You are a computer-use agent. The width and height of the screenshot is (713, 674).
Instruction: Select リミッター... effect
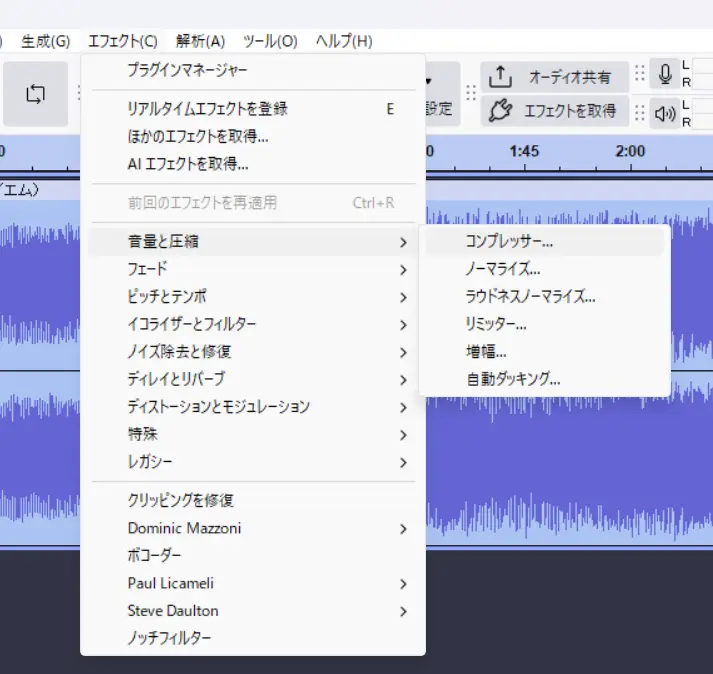(x=496, y=324)
